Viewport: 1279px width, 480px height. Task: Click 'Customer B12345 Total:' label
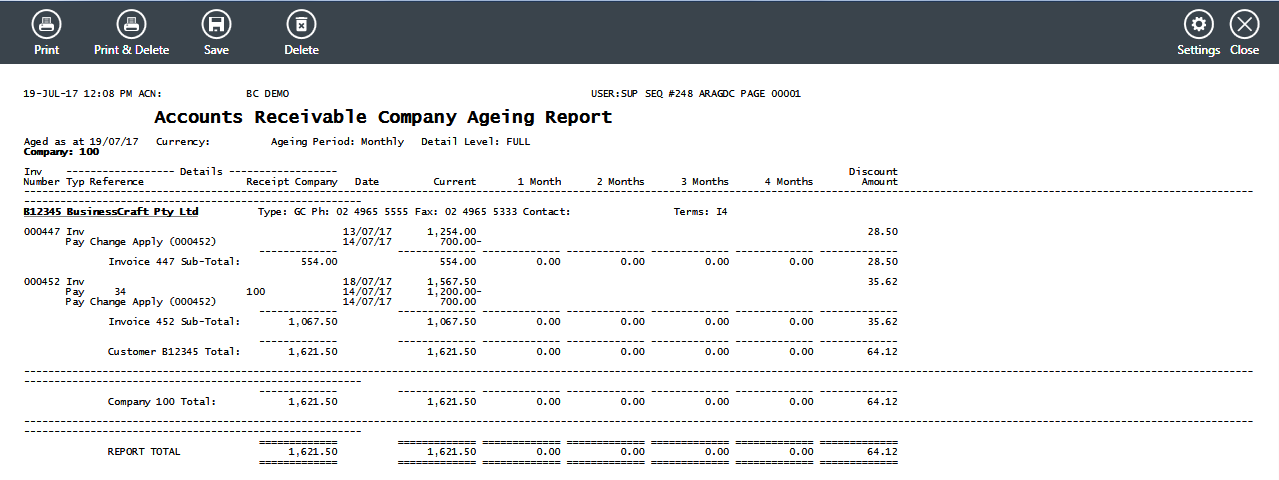175,352
